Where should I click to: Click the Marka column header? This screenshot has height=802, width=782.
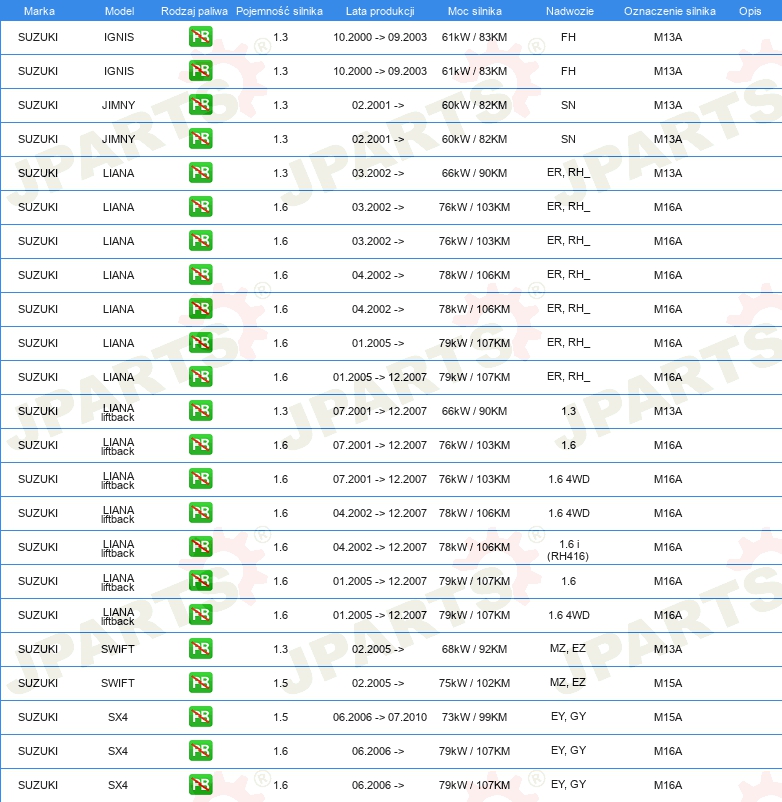[x=39, y=11]
